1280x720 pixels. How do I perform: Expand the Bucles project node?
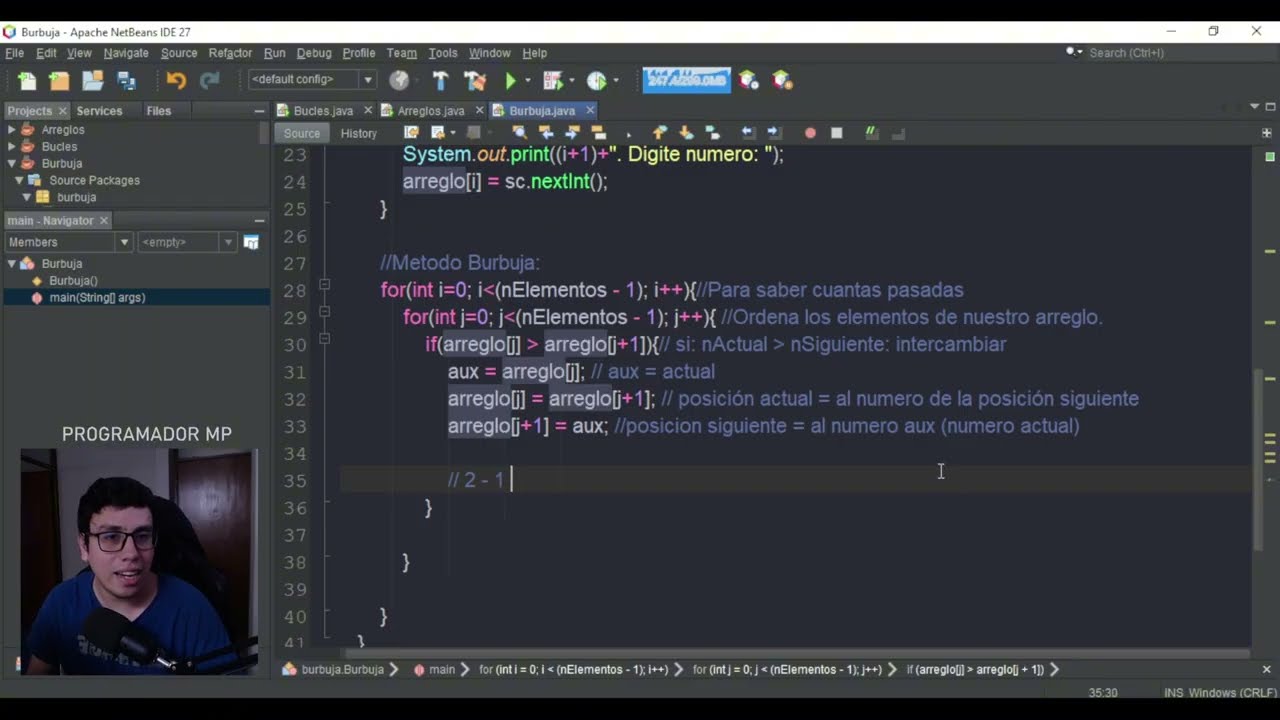click(x=11, y=147)
